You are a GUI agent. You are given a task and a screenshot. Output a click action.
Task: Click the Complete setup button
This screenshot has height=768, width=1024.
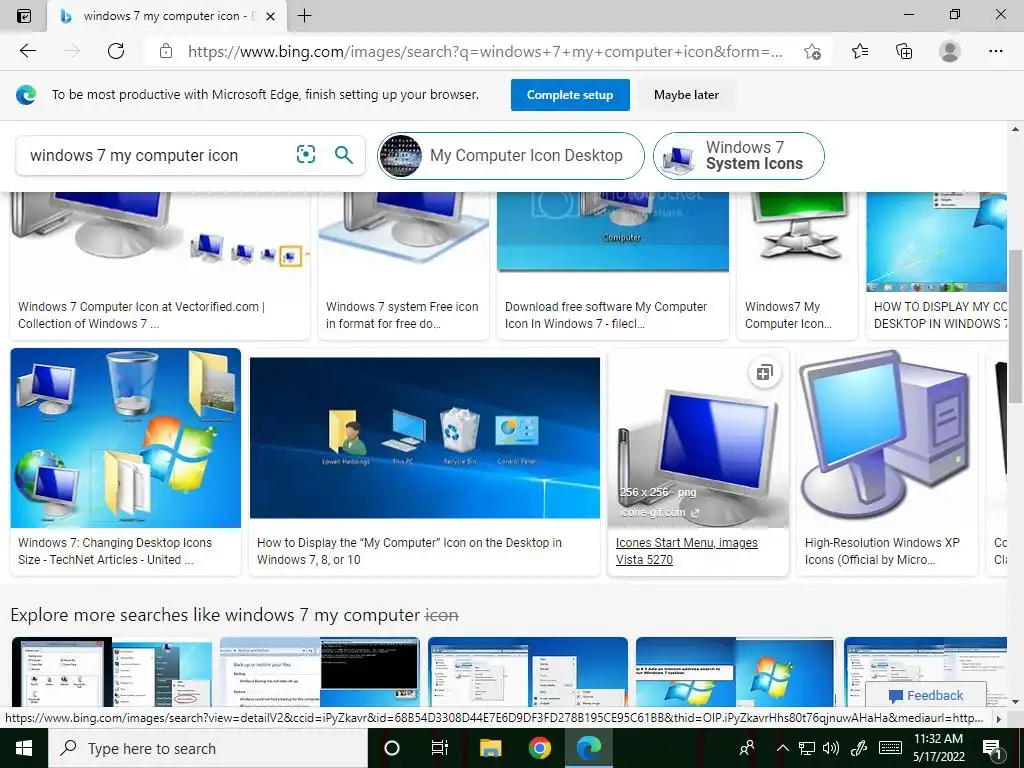[570, 95]
